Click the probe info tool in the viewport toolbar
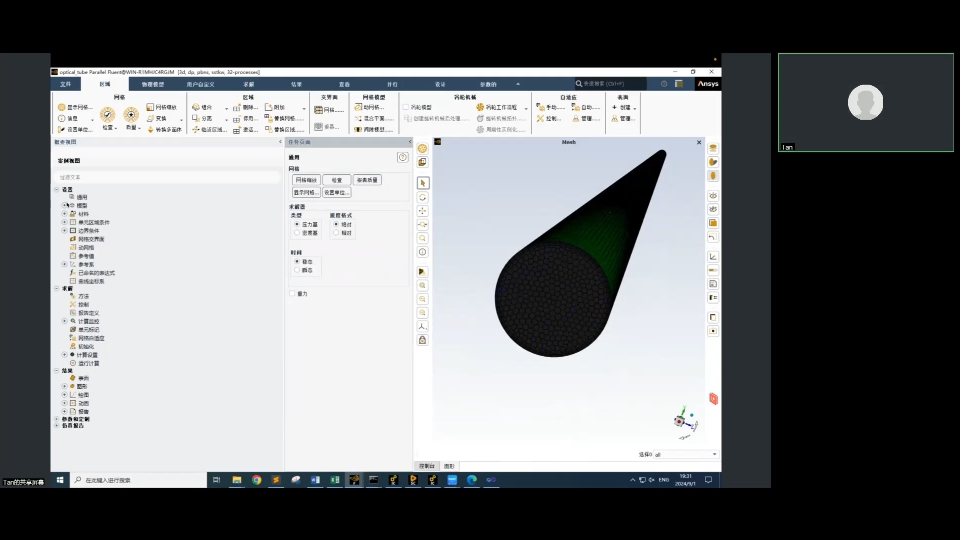The height and width of the screenshot is (540, 960). coord(422,252)
